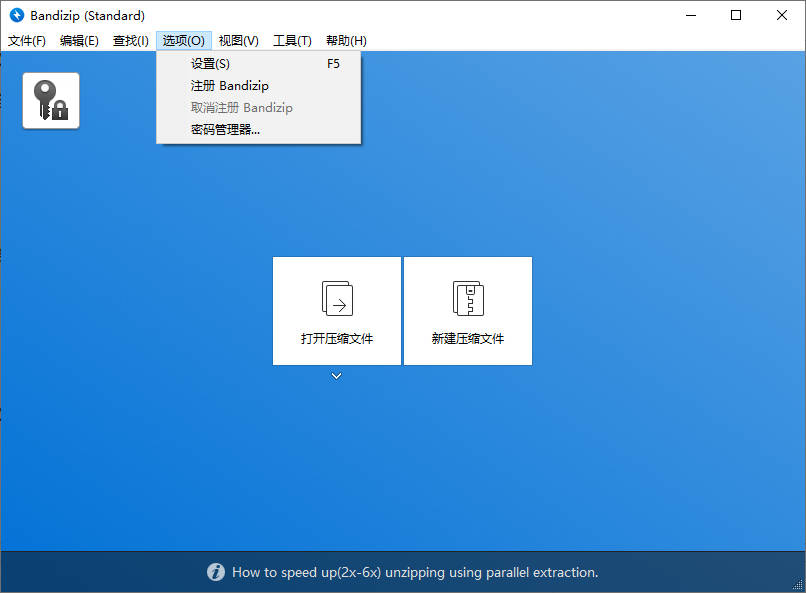
Task: Open 密码管理器... from the menu
Action: [225, 129]
